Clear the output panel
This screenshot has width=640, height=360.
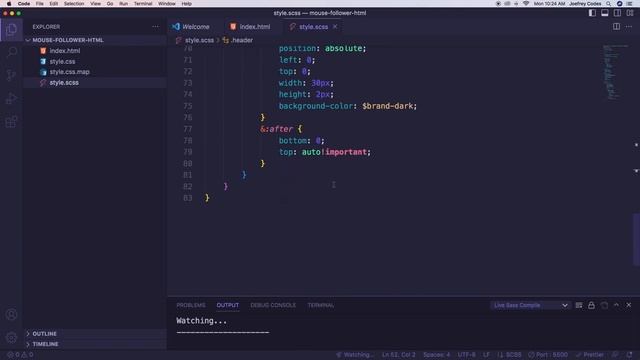click(x=579, y=305)
